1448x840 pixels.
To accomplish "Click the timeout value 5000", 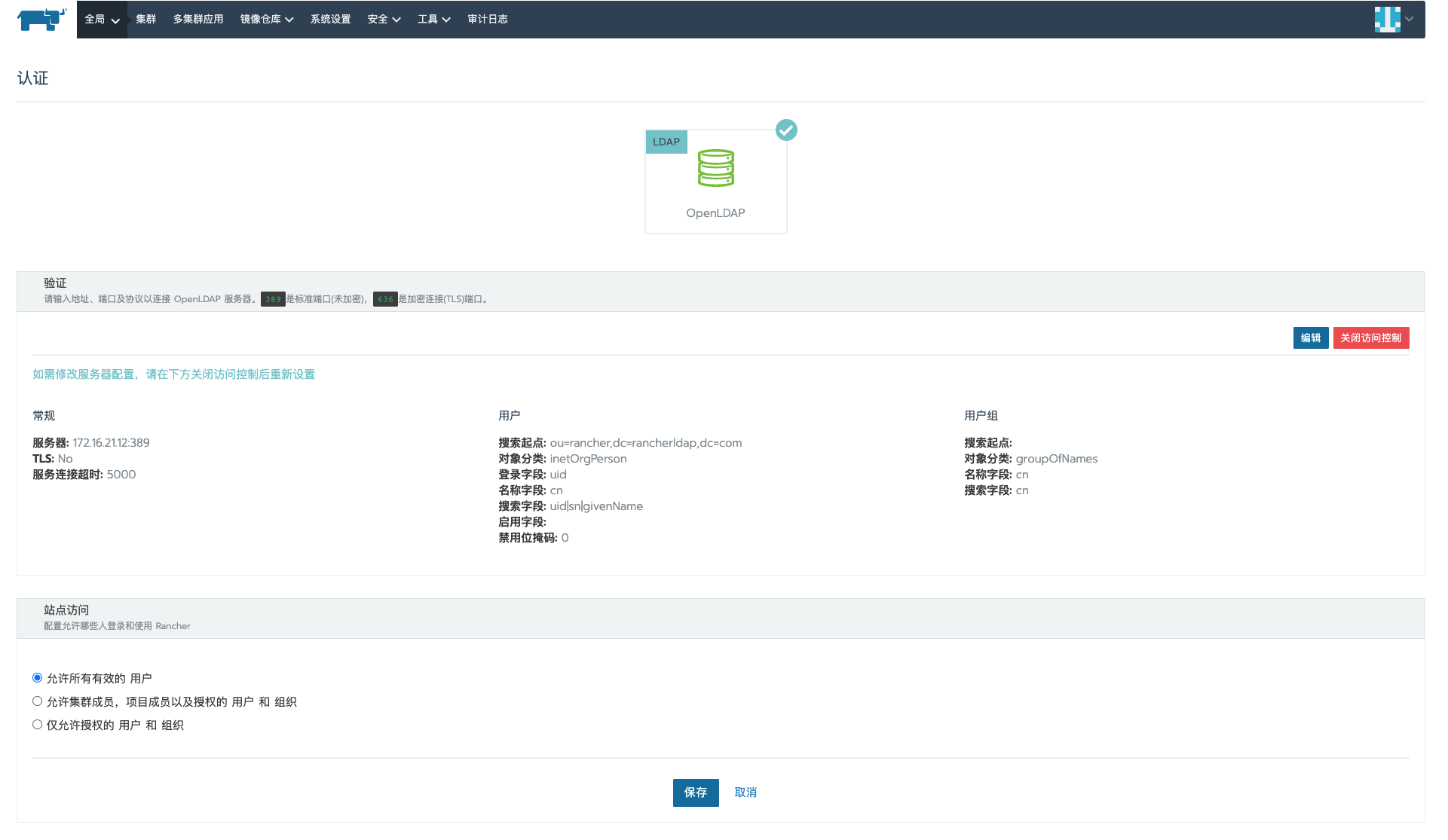I will [x=121, y=475].
